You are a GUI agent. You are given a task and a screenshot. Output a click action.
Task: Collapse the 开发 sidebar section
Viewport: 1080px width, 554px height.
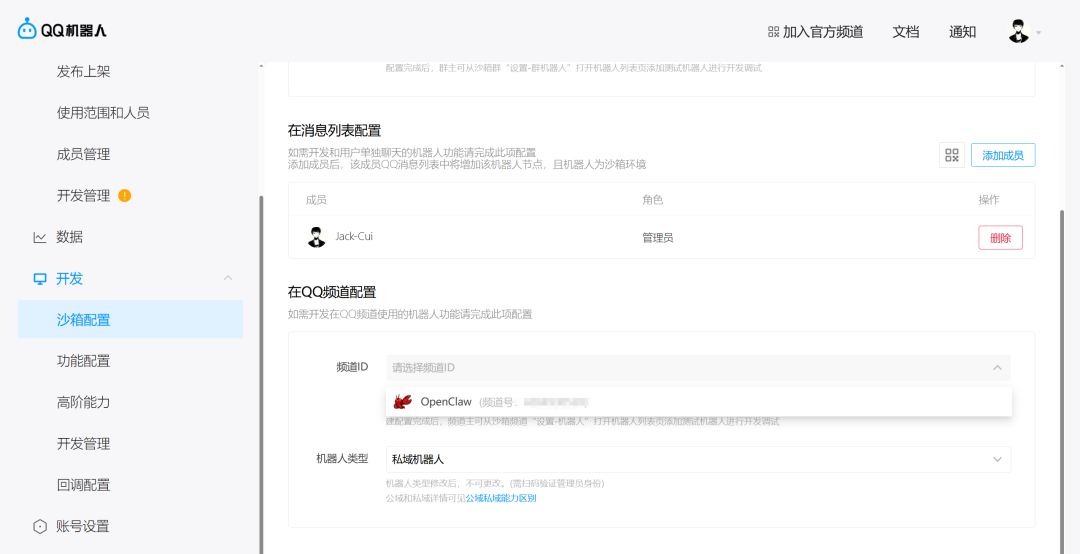[x=228, y=278]
